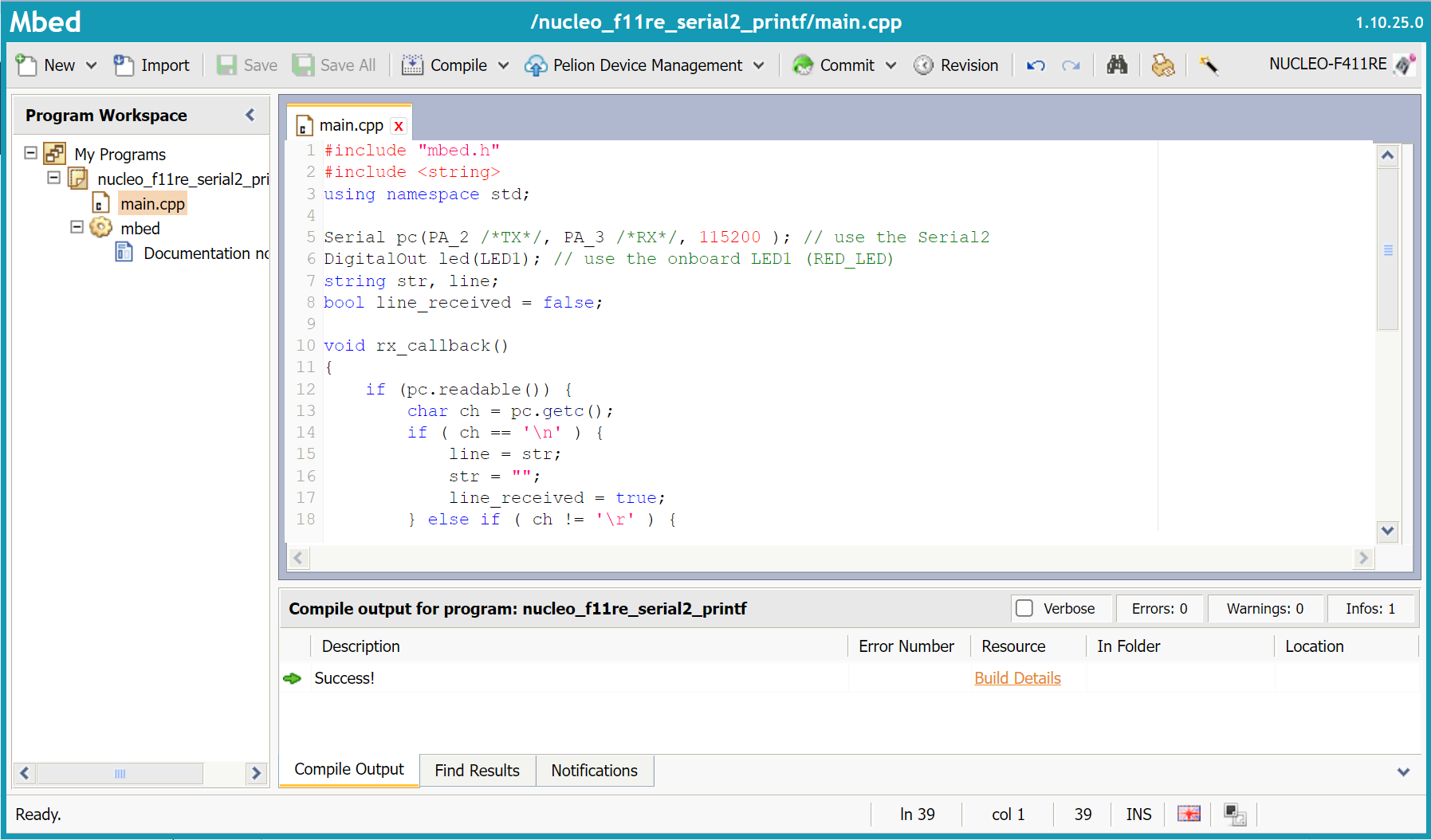Click the nucleo_f11re_serial2_printf project folder icon
Viewport: 1431px width, 840px height.
[x=78, y=178]
